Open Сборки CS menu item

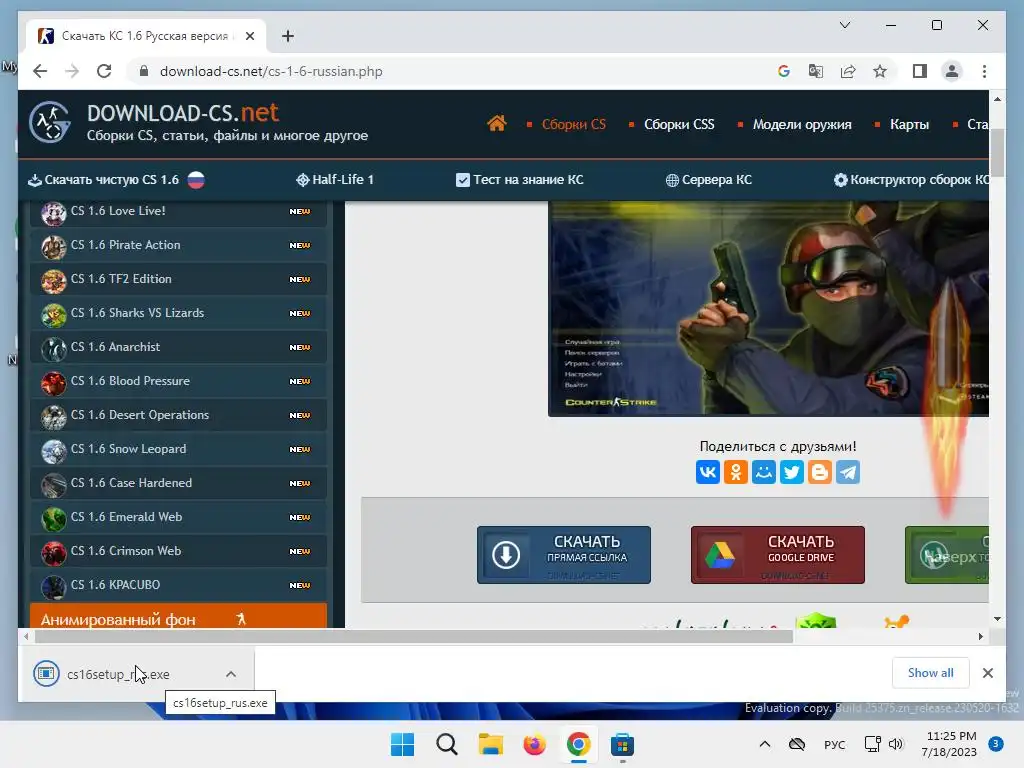pos(573,124)
